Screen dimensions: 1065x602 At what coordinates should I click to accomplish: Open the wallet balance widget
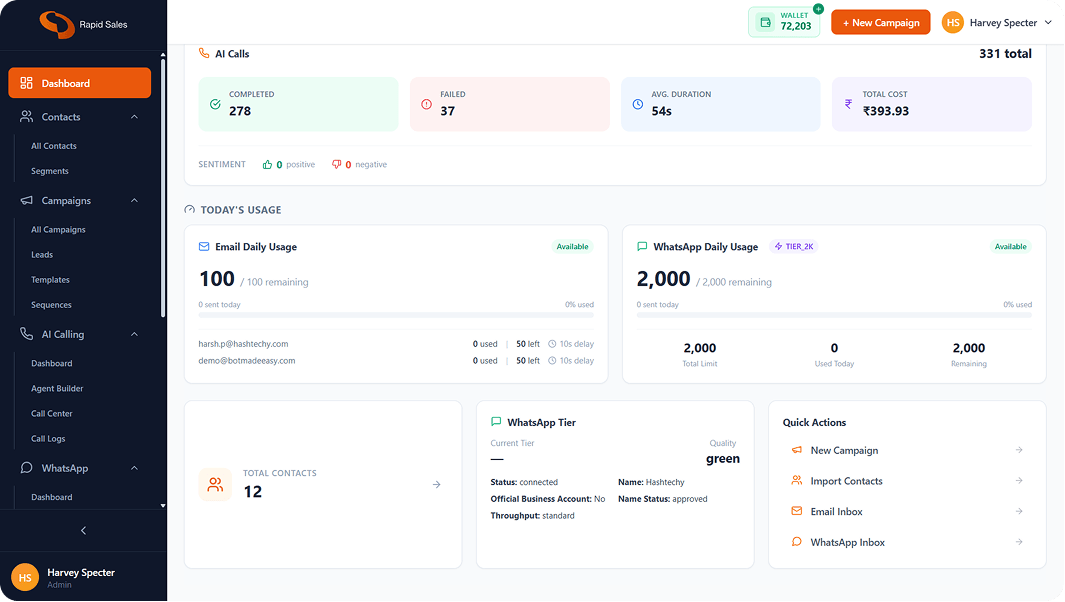[x=784, y=22]
